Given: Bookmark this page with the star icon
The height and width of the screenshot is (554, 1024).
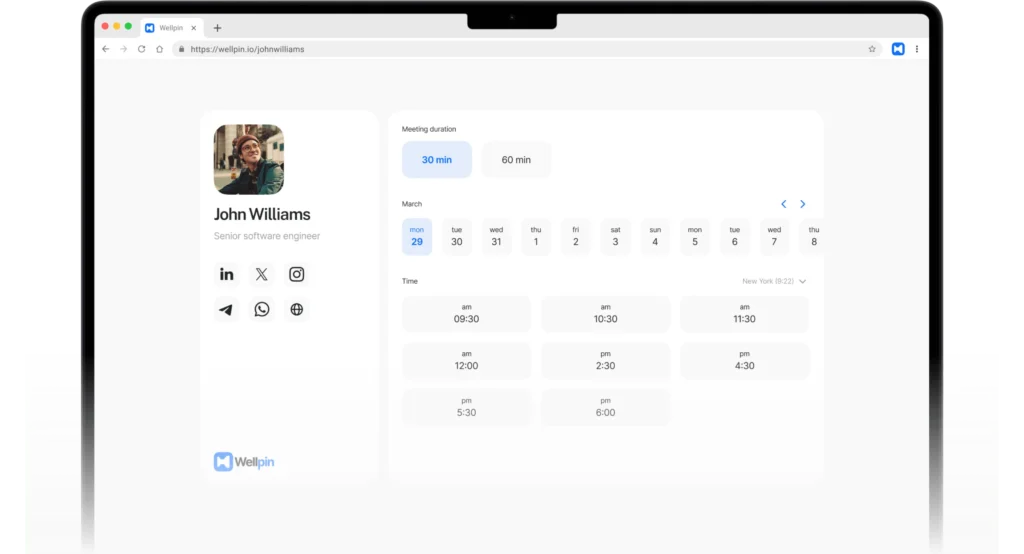Looking at the screenshot, I should pyautogui.click(x=872, y=49).
